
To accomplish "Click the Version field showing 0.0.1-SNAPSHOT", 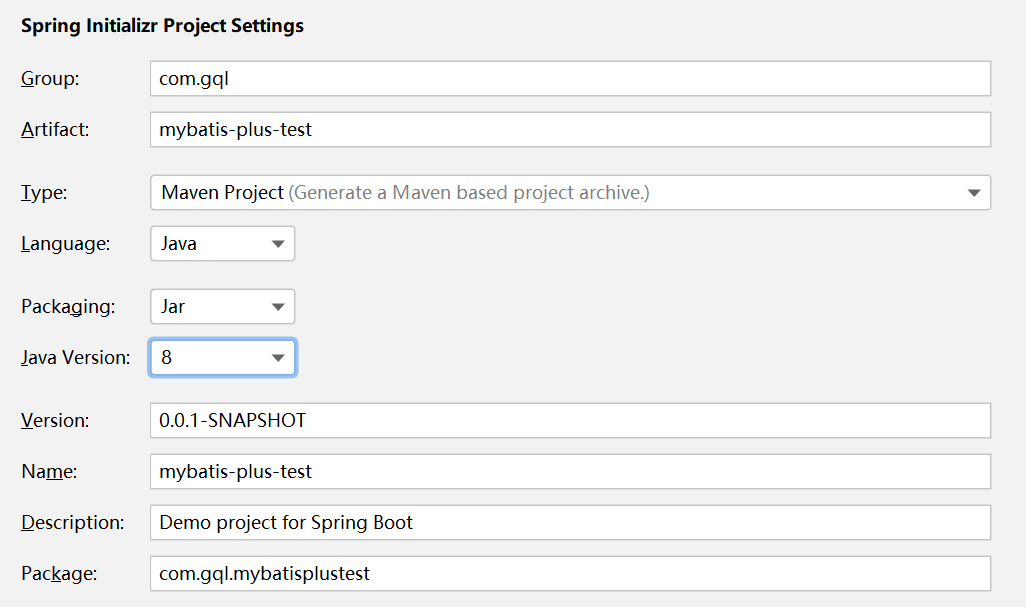I will tap(570, 420).
